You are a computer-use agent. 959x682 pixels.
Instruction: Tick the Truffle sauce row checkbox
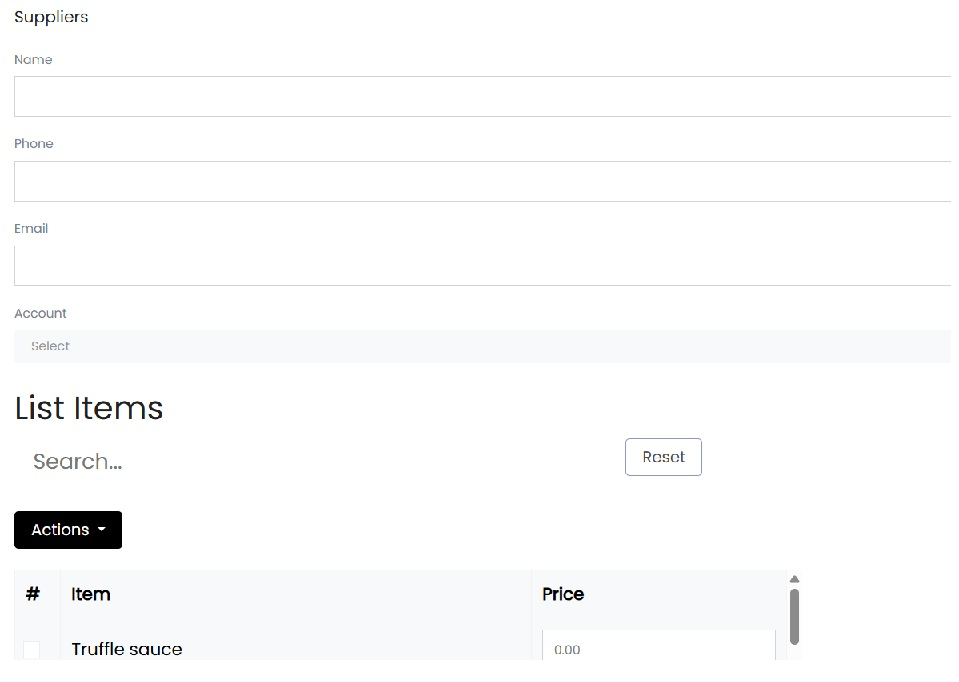coord(31,650)
